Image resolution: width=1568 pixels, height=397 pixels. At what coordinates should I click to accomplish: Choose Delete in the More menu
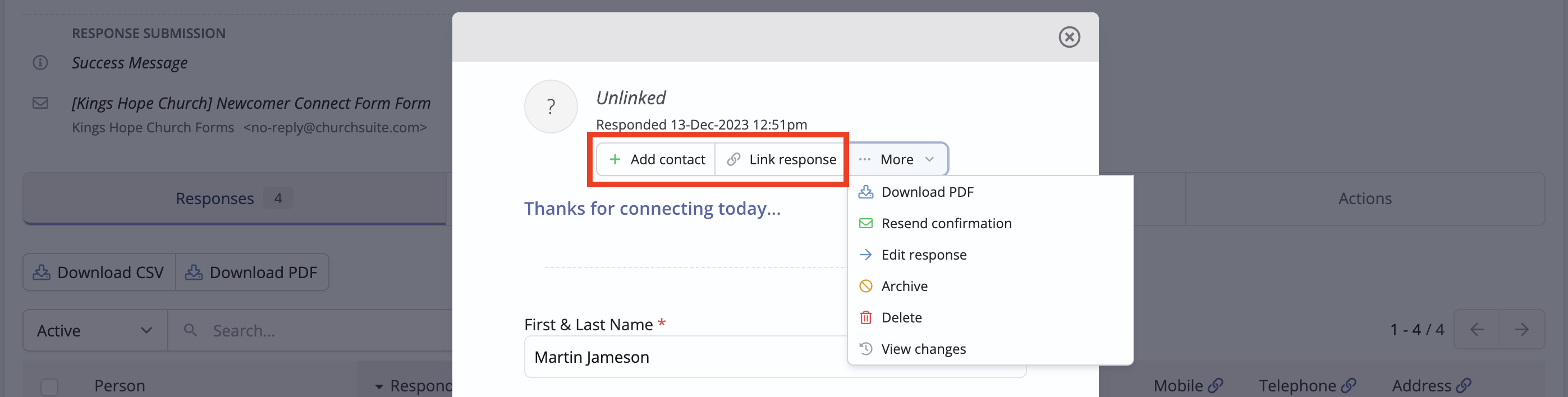990,317
